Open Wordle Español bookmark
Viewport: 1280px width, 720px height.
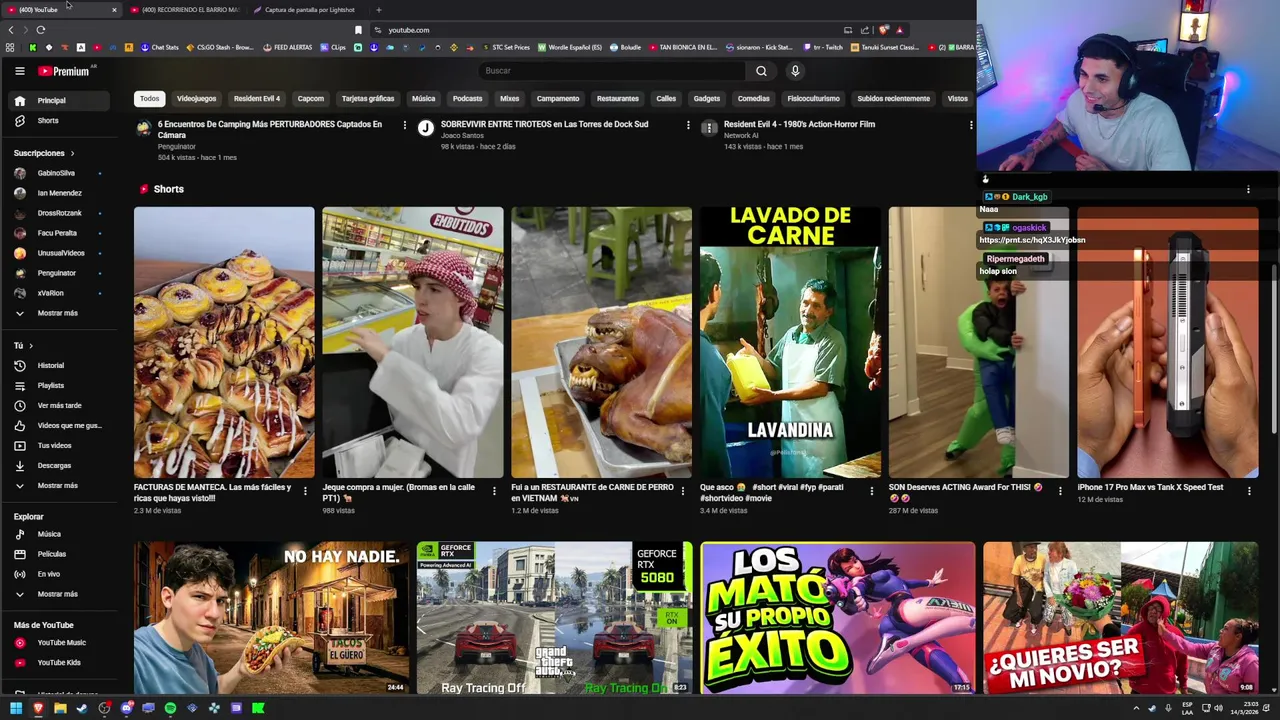[570, 47]
